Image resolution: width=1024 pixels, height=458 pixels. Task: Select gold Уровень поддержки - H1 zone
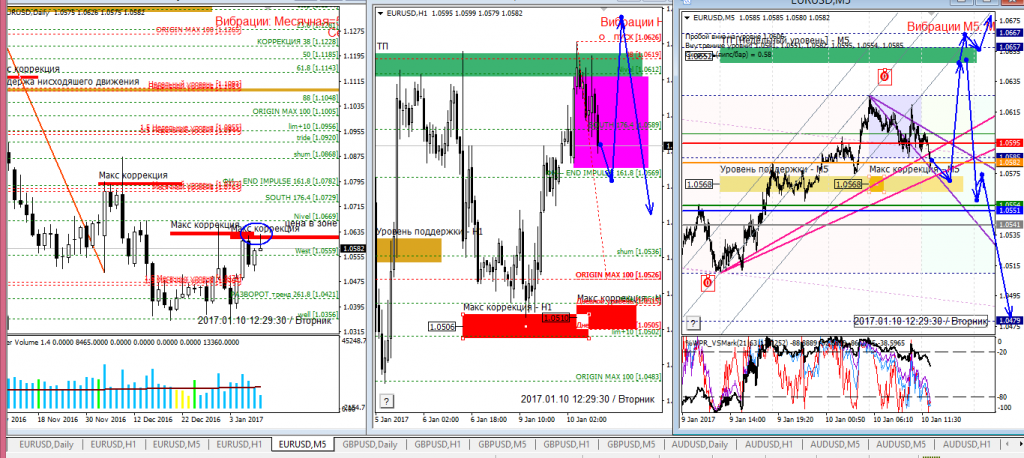408,250
